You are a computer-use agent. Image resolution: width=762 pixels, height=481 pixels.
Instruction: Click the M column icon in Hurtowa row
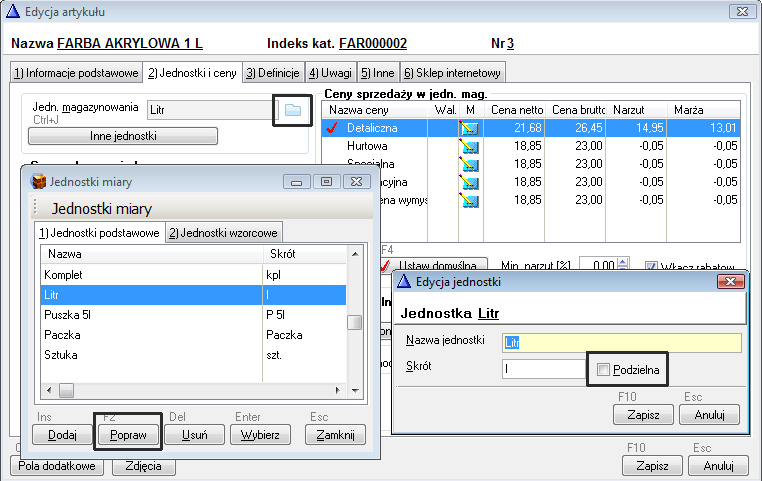coord(469,146)
